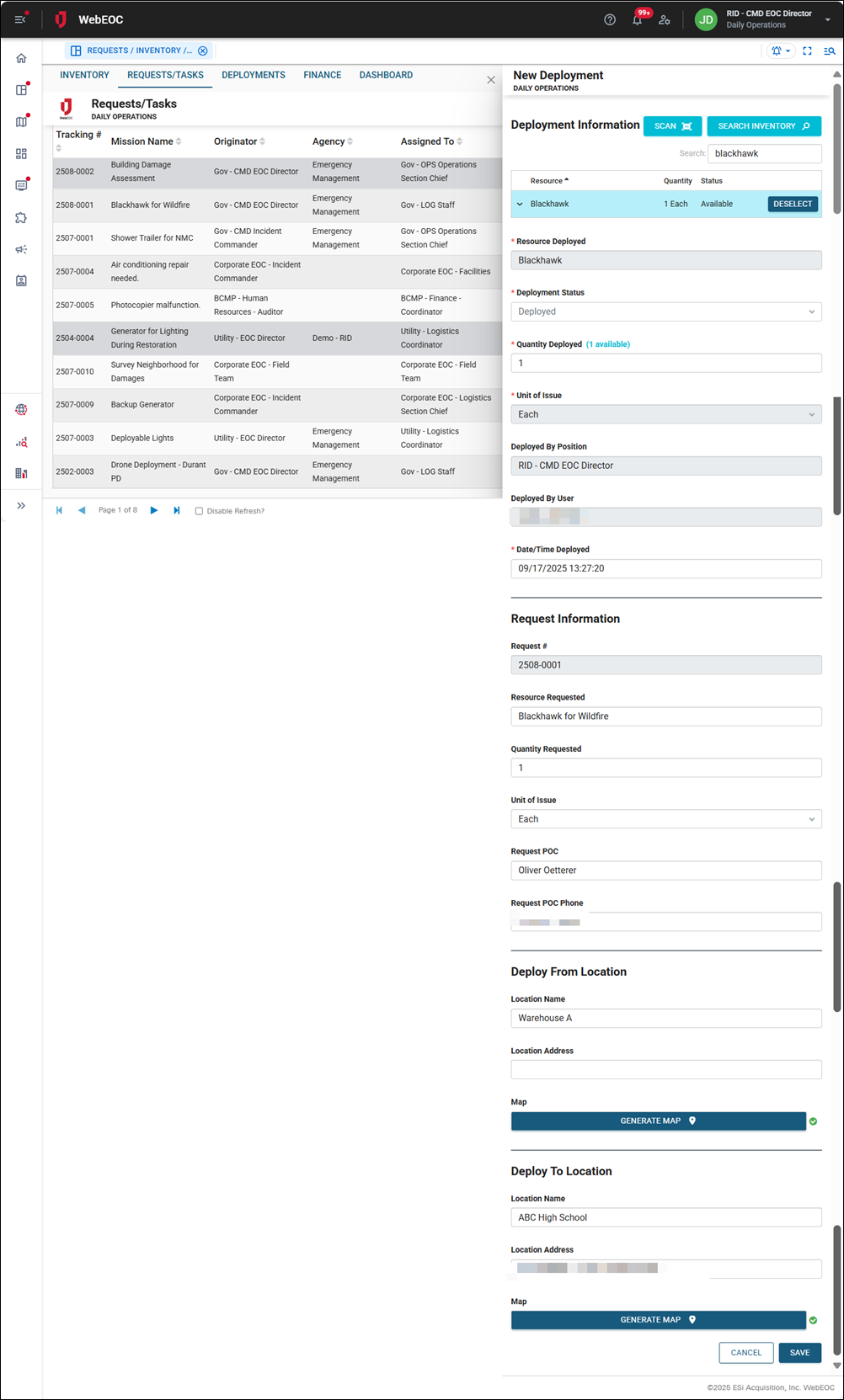This screenshot has width=844, height=1400.
Task: Click SEARCH INVENTORY button
Action: click(764, 126)
